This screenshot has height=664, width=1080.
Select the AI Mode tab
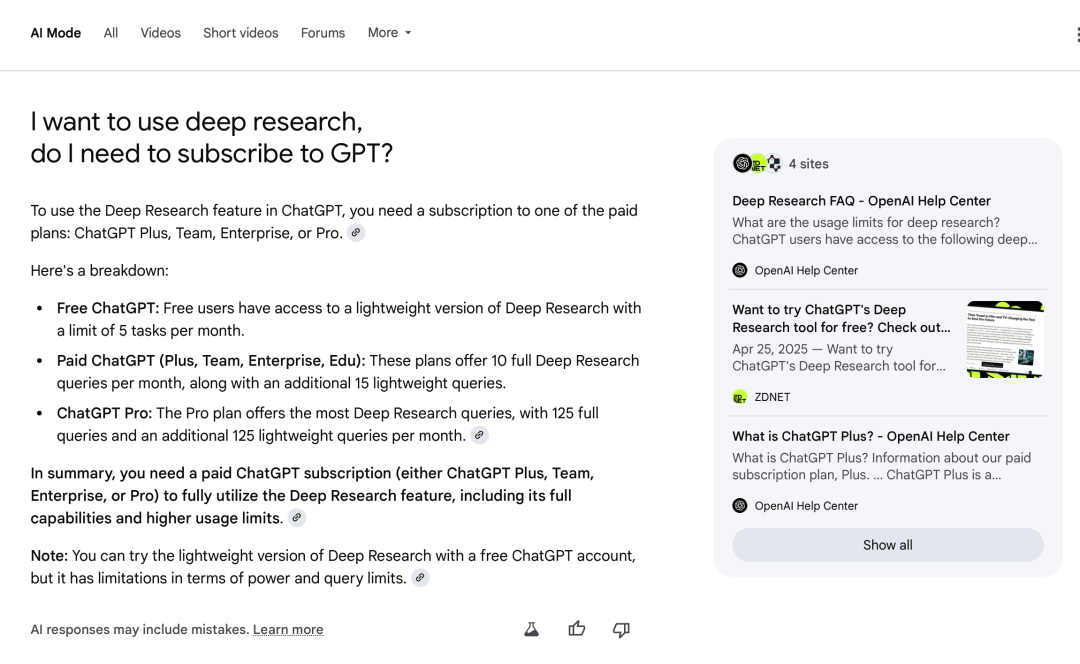56,32
